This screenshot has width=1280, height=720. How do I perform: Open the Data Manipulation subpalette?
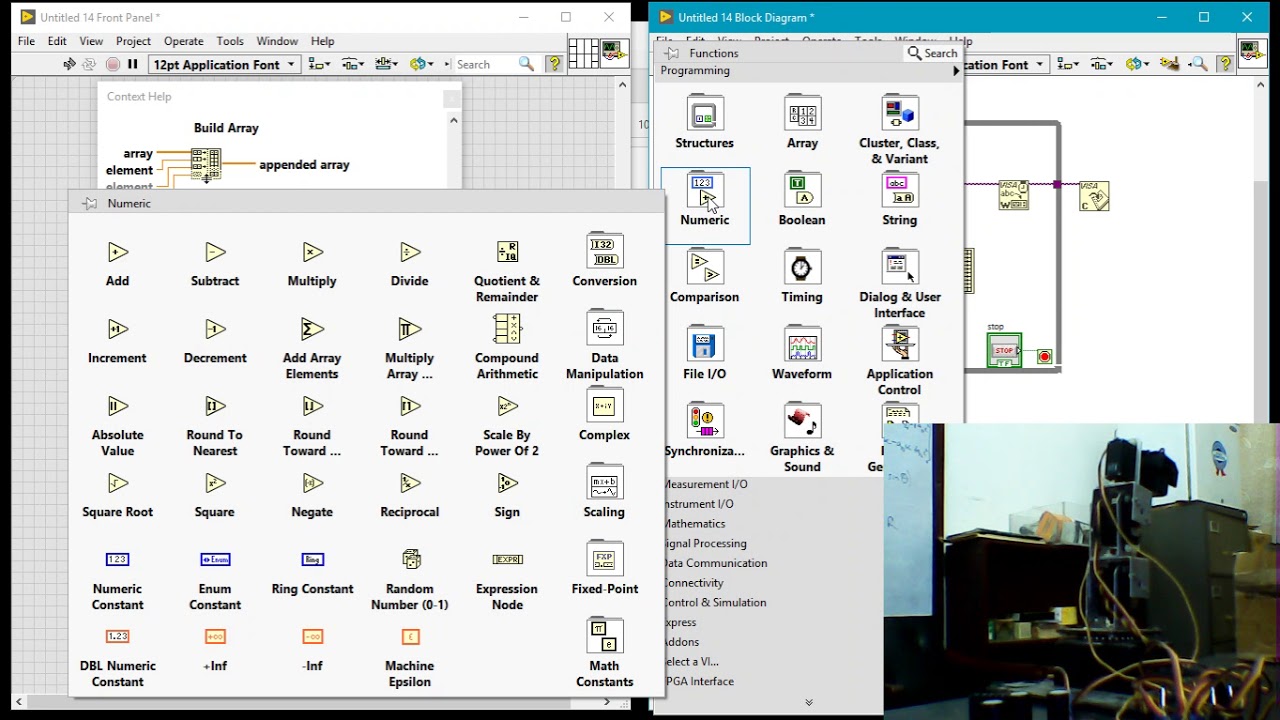[604, 327]
